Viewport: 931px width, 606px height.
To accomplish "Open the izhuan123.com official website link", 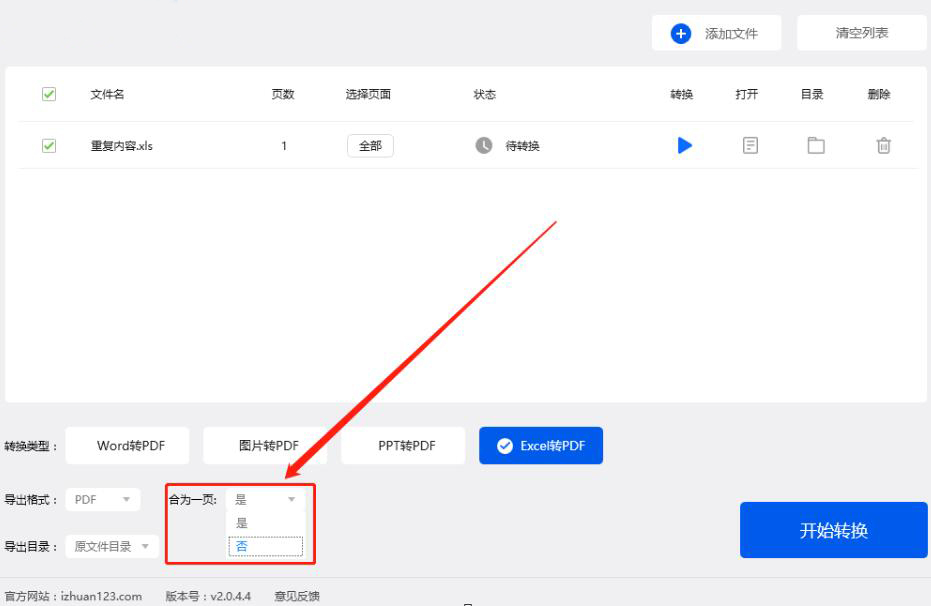I will (x=101, y=596).
